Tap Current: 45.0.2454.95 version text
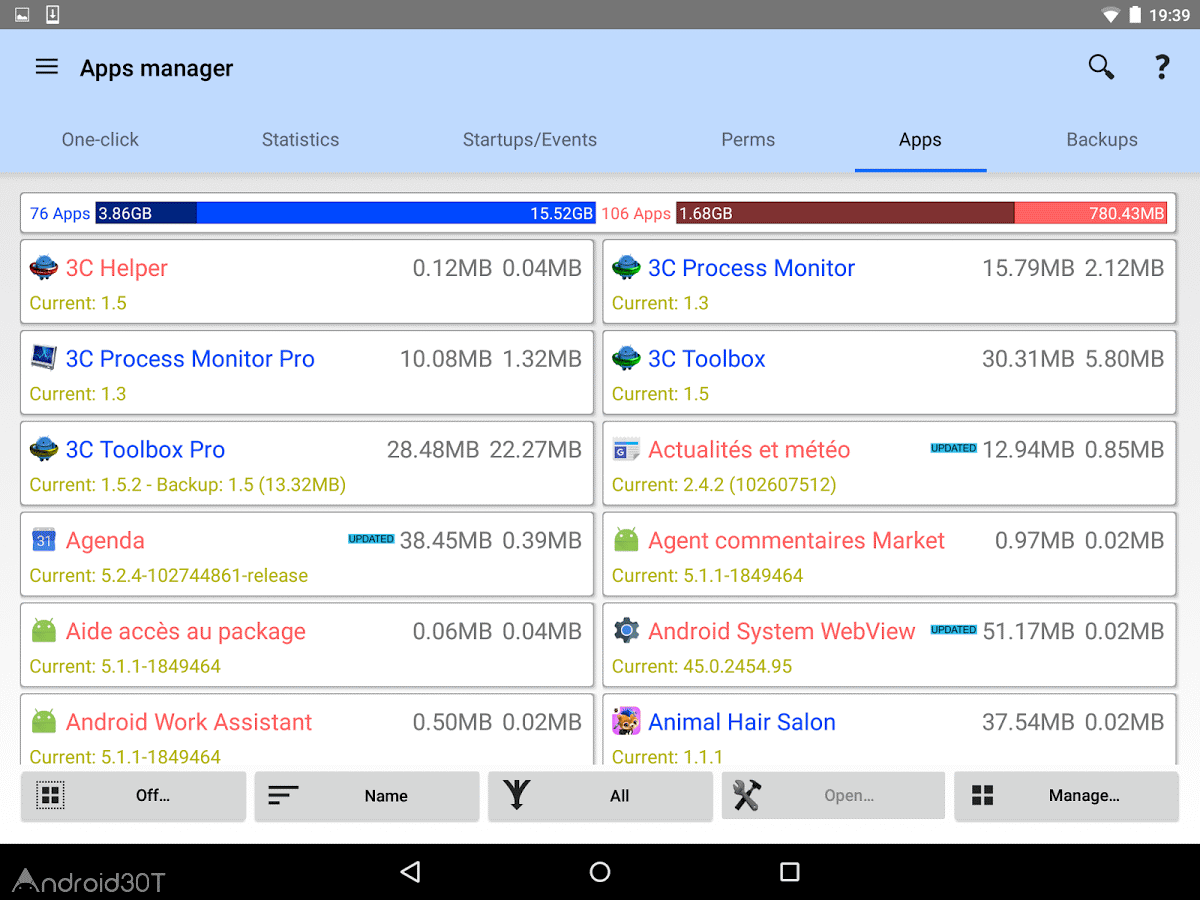 [x=702, y=666]
